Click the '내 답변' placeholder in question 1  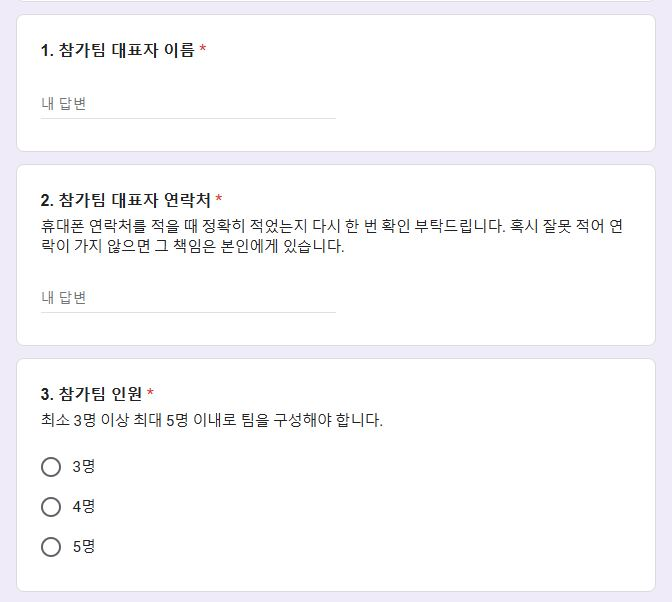[64, 104]
